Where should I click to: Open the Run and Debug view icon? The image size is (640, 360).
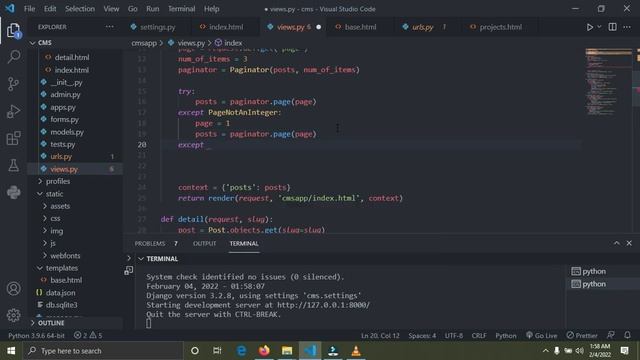13,111
